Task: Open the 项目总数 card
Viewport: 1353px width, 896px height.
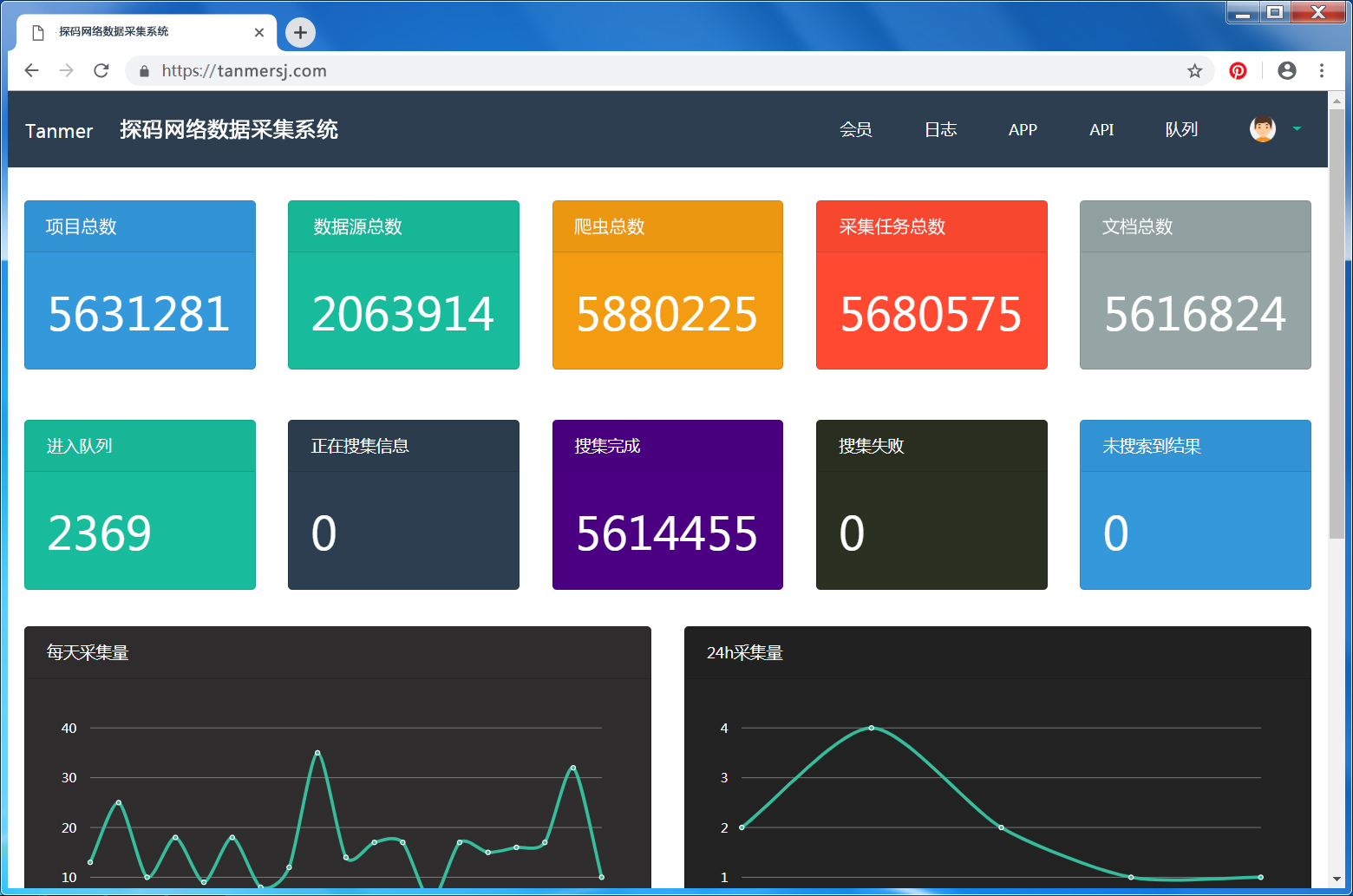Action: [140, 284]
